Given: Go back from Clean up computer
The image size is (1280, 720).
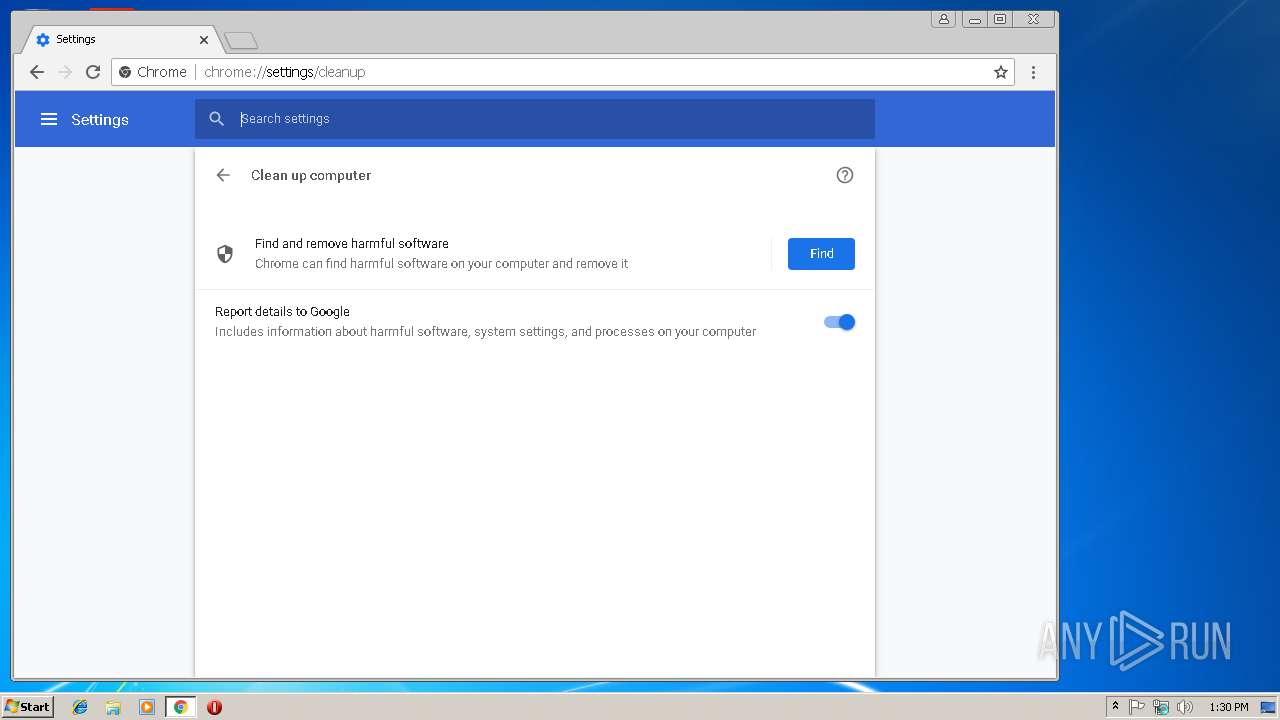Looking at the screenshot, I should [223, 175].
